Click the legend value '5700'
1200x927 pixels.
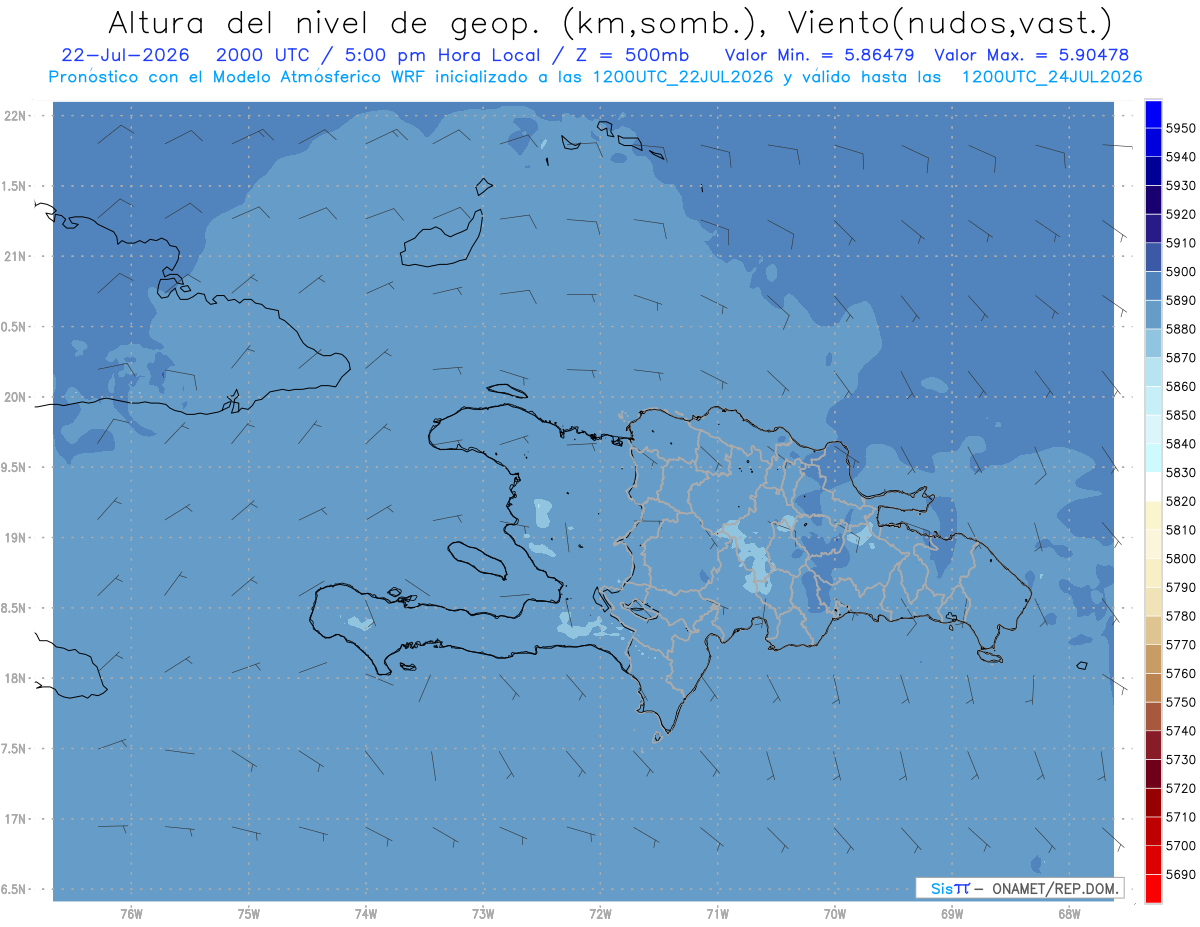[x=1181, y=845]
